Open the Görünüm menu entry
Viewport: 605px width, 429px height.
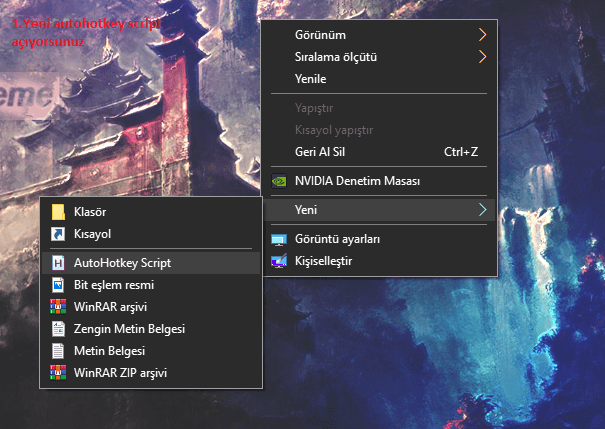tap(379, 35)
